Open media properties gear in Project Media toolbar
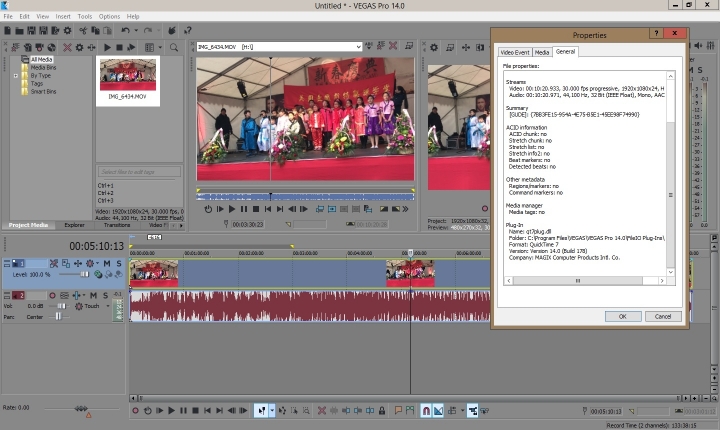The width and height of the screenshot is (720, 430). 79,47
